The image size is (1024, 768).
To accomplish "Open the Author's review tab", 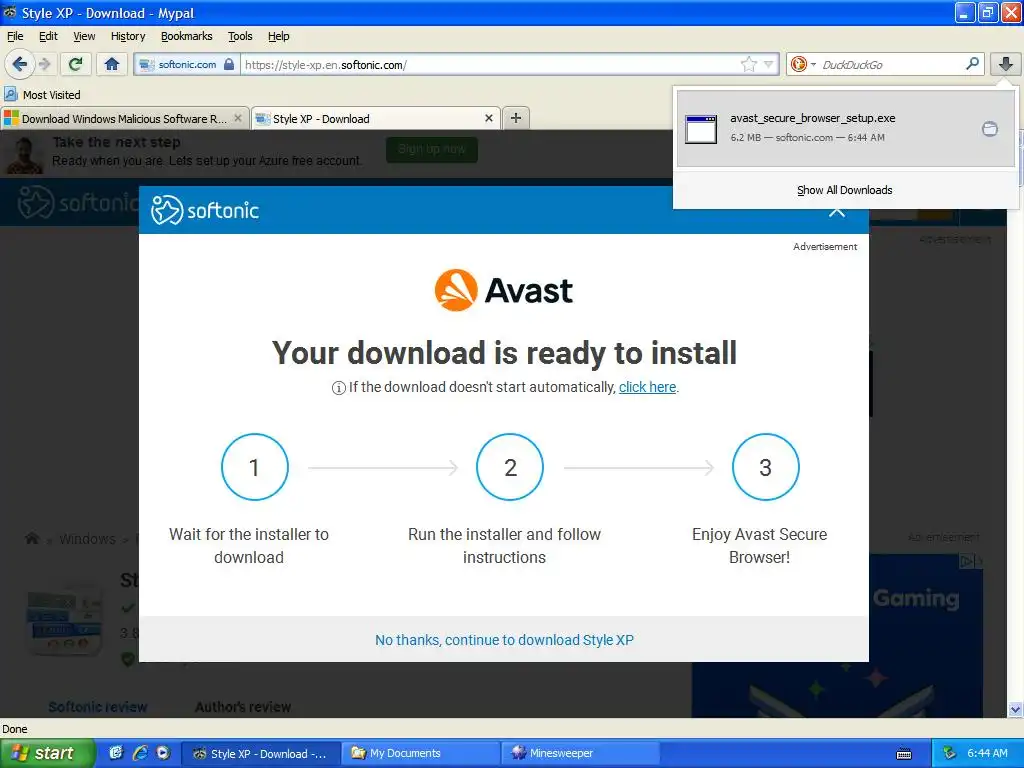I will coord(243,707).
